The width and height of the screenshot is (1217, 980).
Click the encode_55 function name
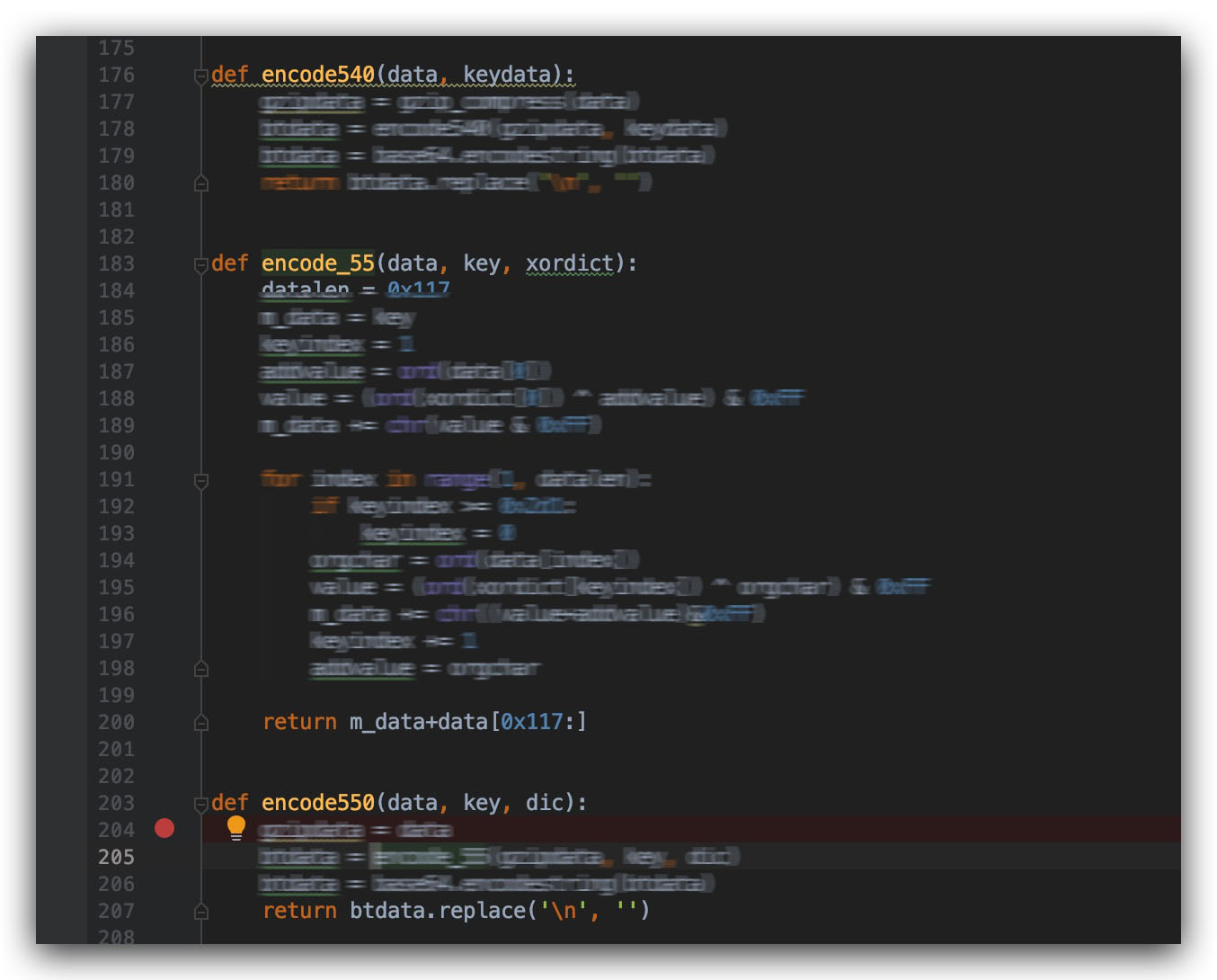coord(317,263)
